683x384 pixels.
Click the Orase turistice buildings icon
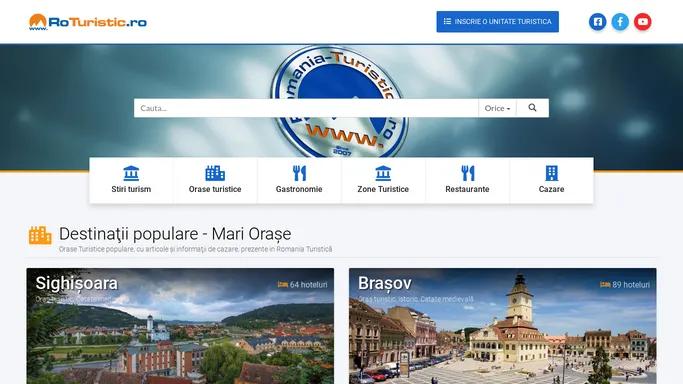(215, 173)
